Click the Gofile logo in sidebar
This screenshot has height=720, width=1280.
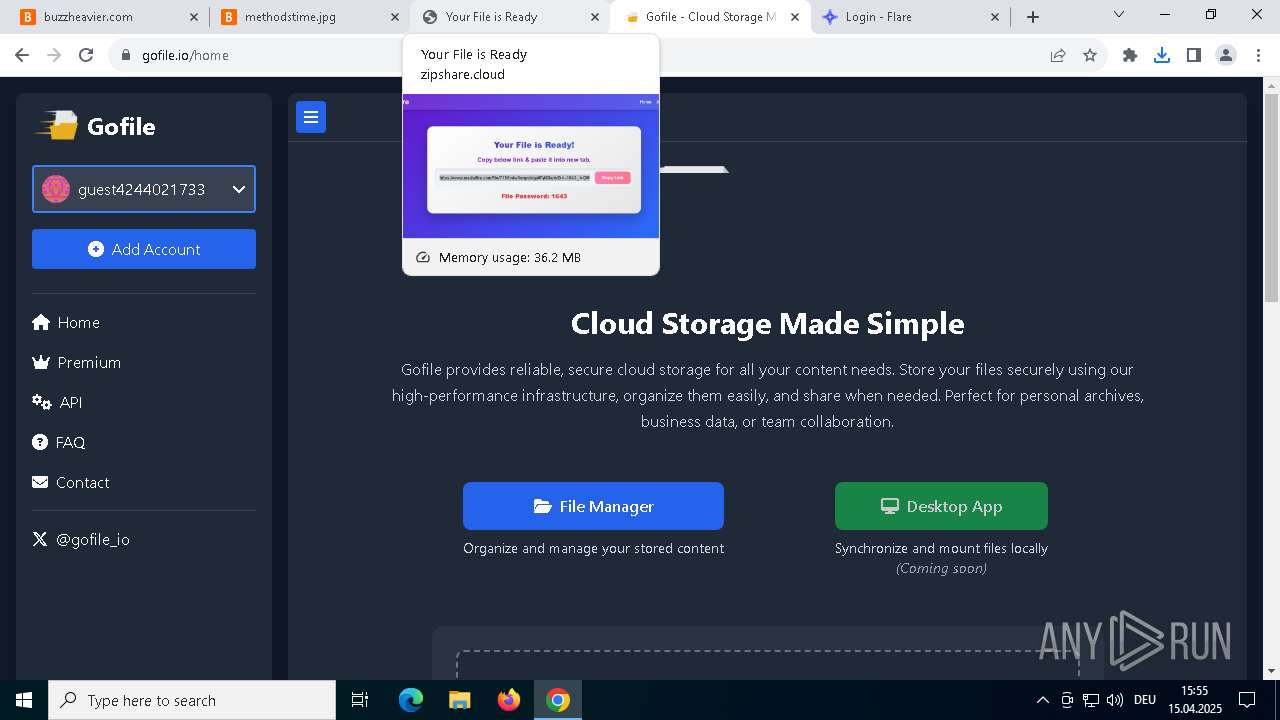96,126
